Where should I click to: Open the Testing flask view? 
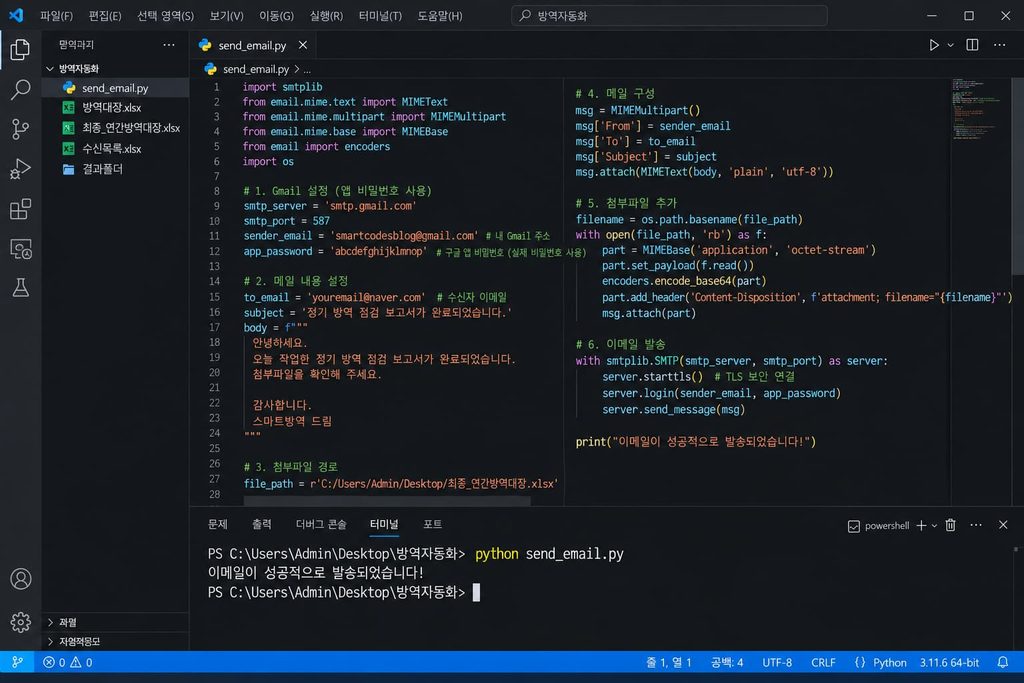(x=20, y=288)
